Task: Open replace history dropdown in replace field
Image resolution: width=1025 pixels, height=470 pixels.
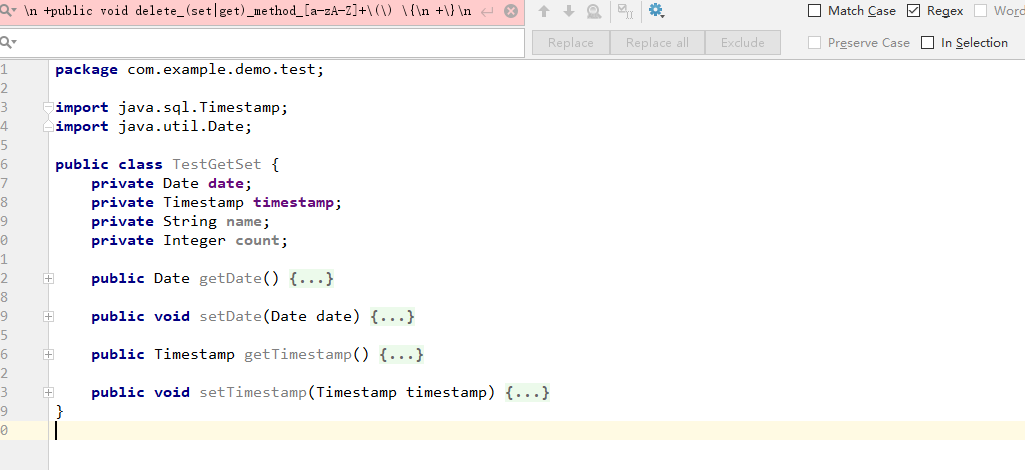Action: pyautogui.click(x=8, y=42)
